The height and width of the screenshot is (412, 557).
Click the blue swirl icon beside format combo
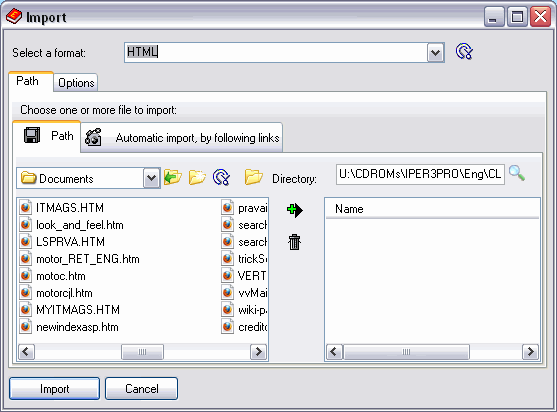[x=464, y=52]
